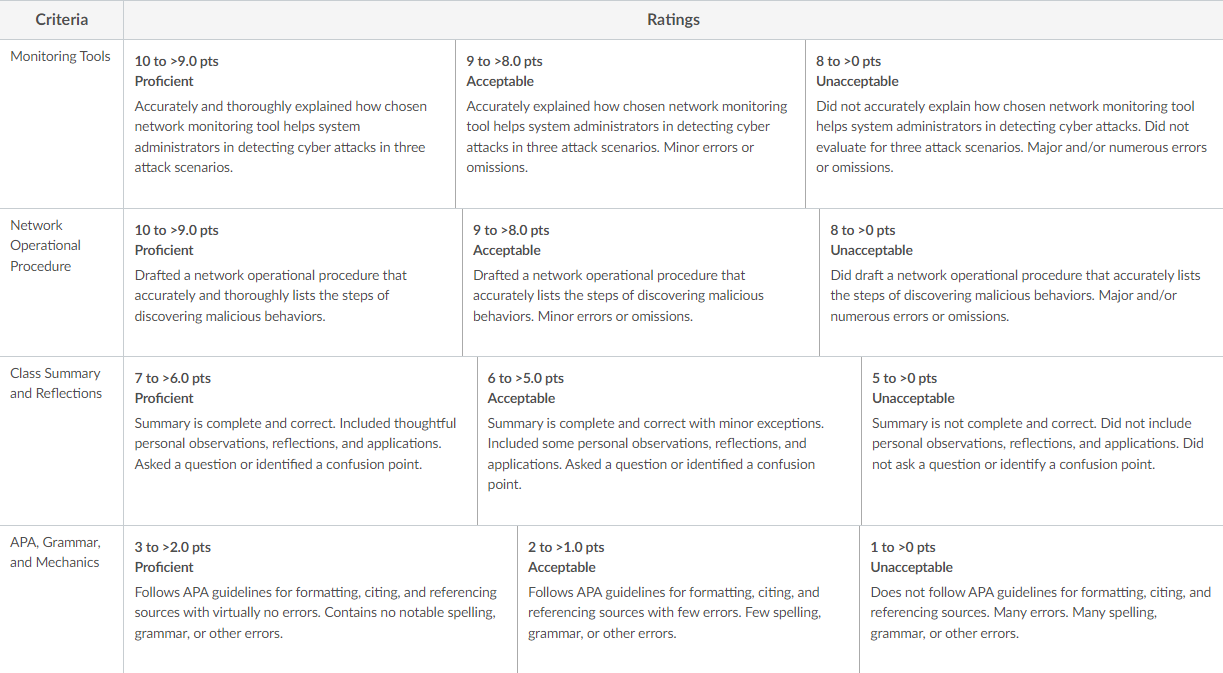The width and height of the screenshot is (1223, 673).
Task: Select the Monitoring Tools criterion label
Action: click(x=60, y=56)
